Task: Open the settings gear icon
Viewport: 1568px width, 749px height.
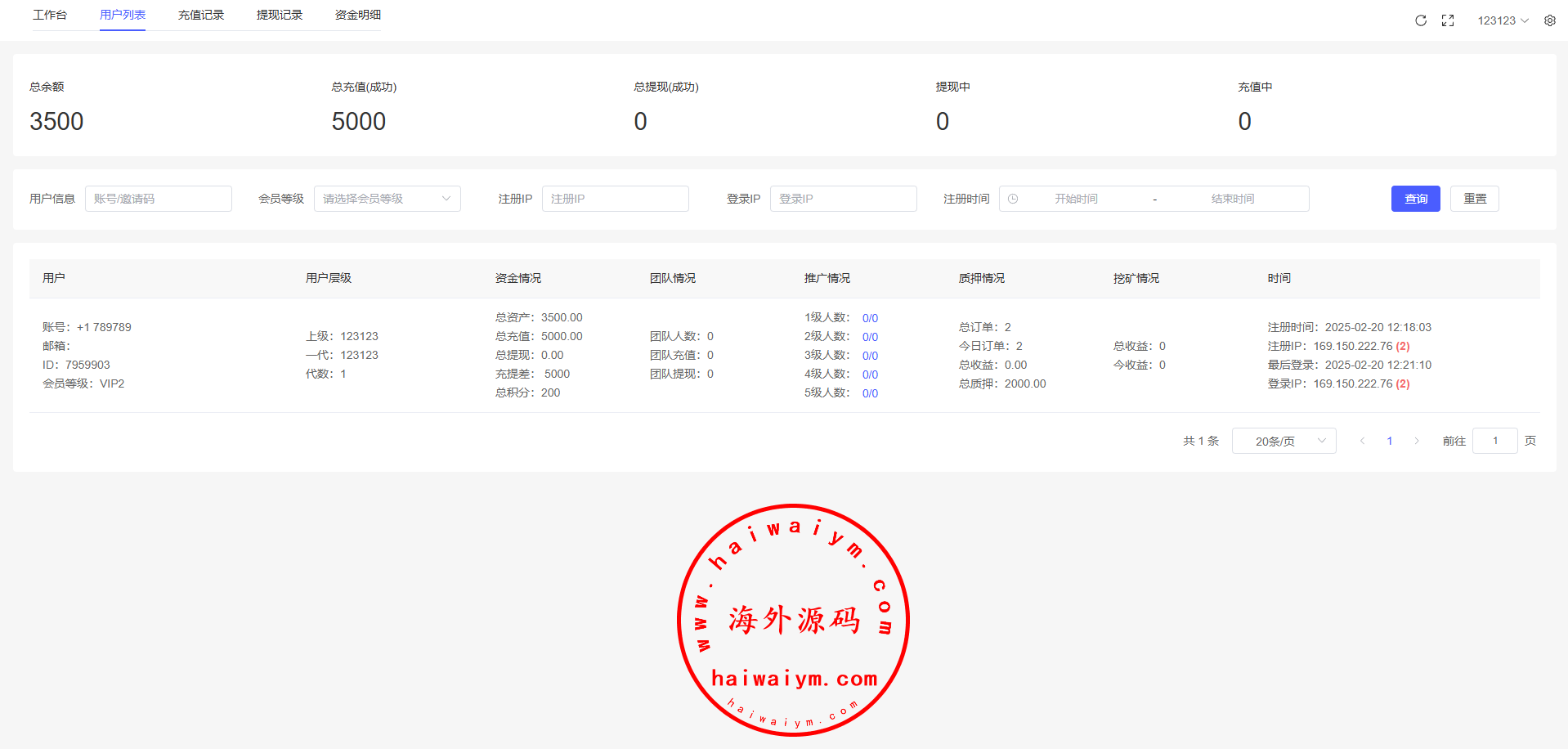Action: (1550, 20)
